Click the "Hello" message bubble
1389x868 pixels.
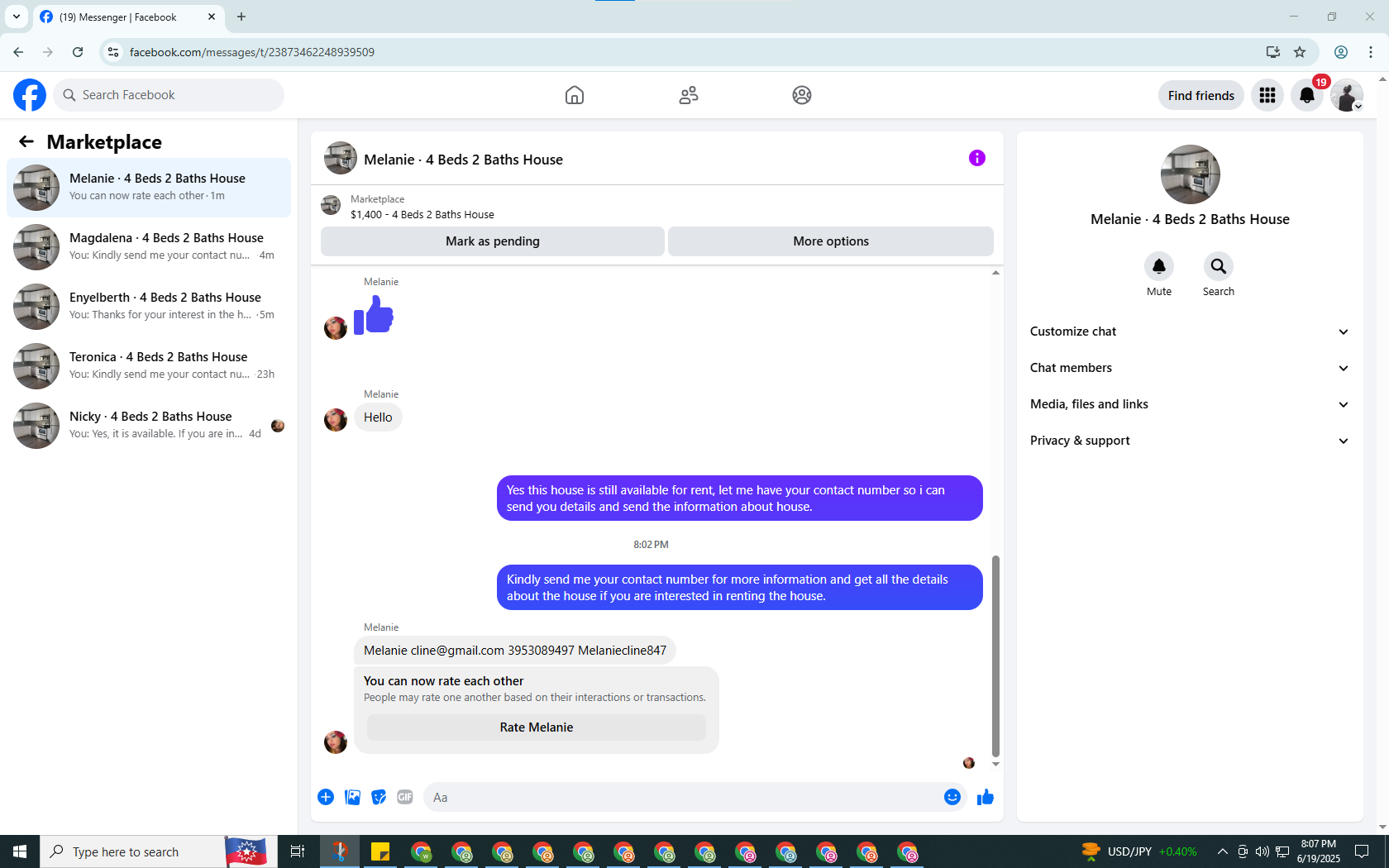(378, 417)
